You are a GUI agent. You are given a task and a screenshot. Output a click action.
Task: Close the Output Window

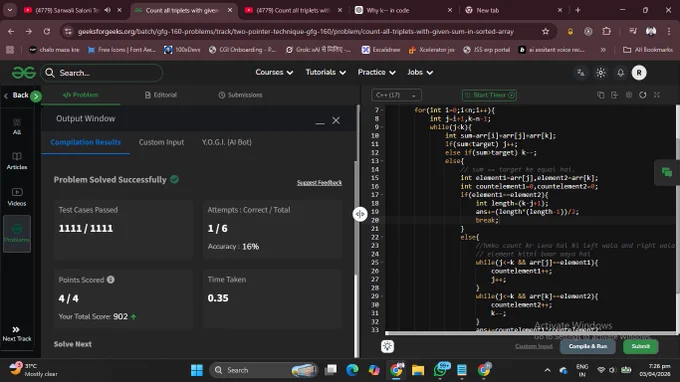click(x=336, y=121)
